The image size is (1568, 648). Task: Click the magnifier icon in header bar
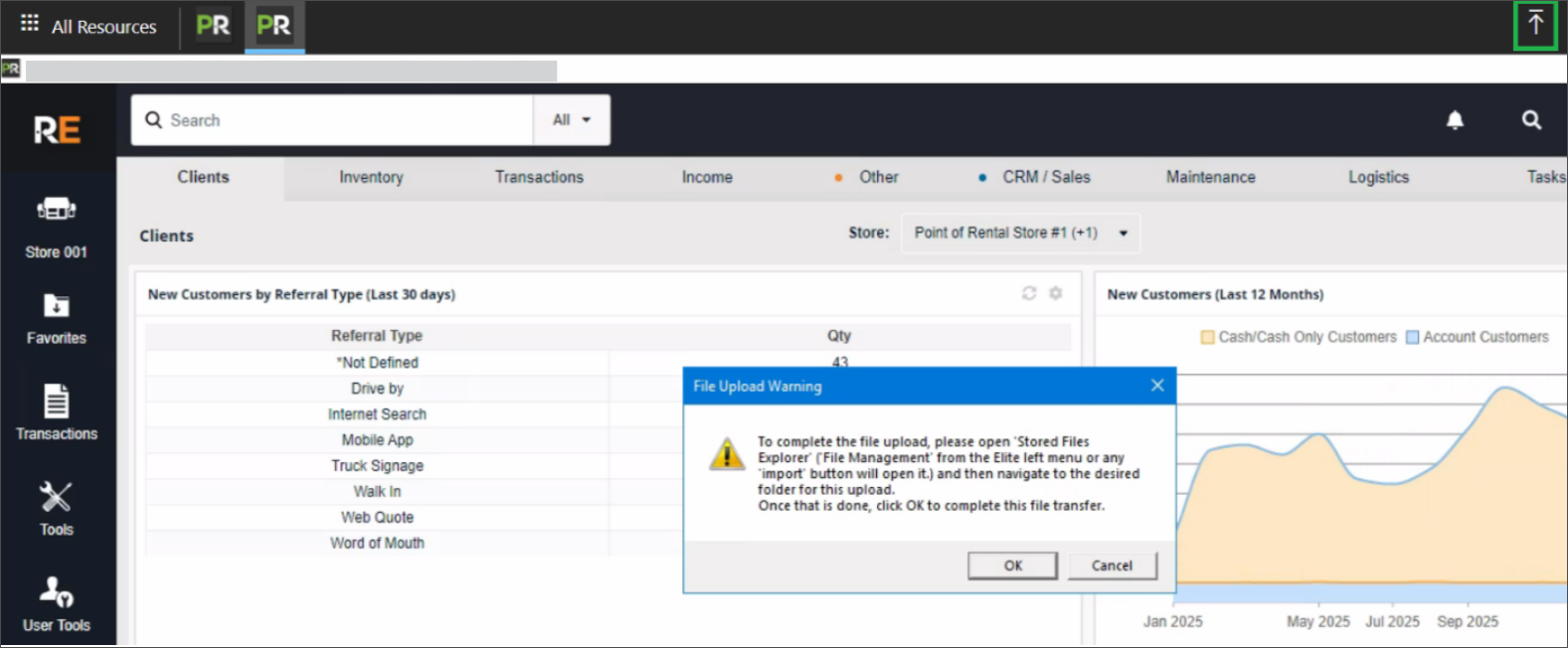[1531, 120]
